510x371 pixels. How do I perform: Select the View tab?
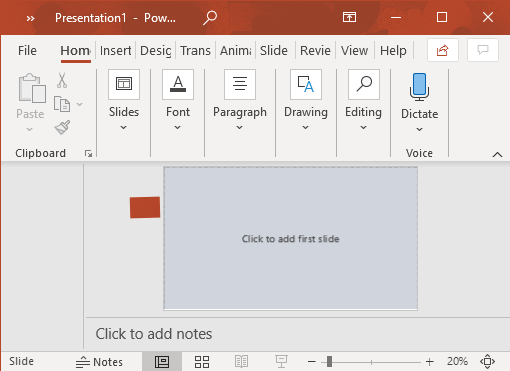[354, 51]
